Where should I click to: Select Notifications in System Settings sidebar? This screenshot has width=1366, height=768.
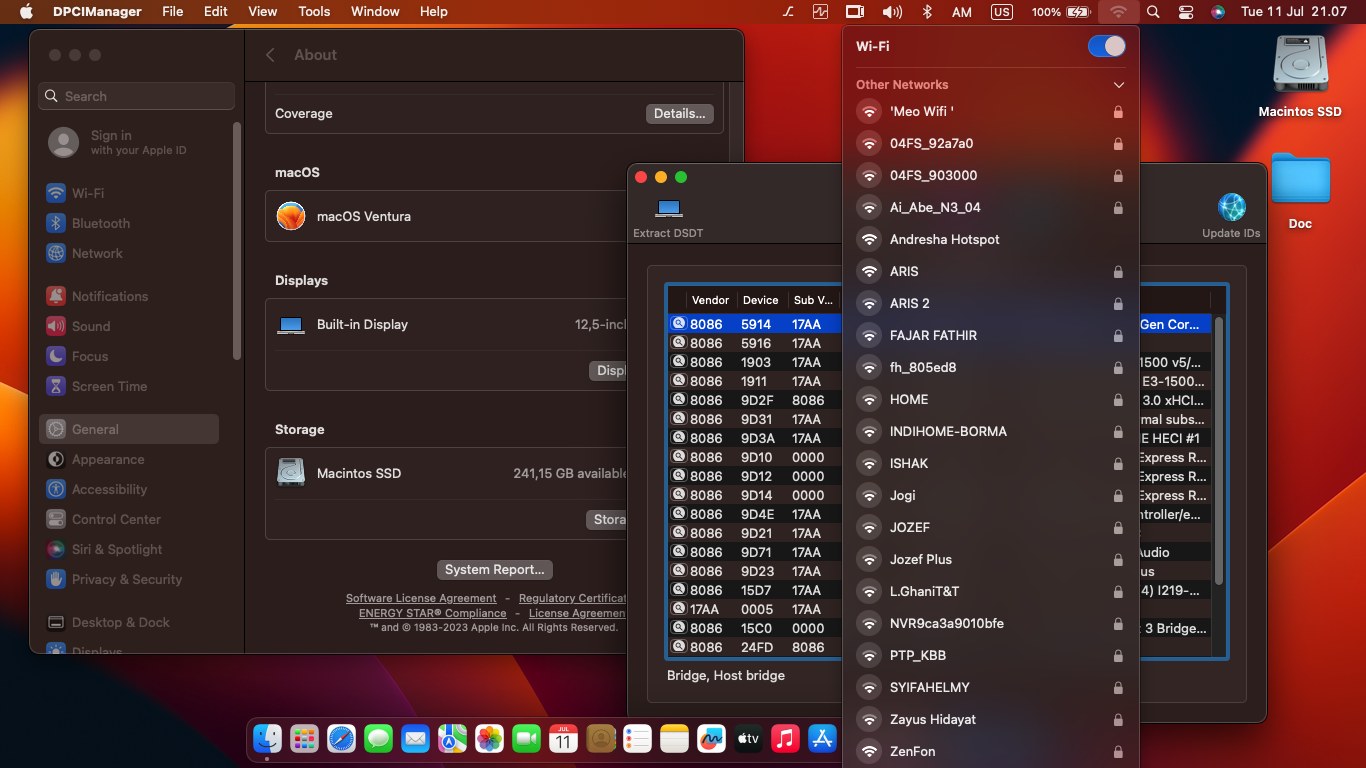[x=129, y=296]
